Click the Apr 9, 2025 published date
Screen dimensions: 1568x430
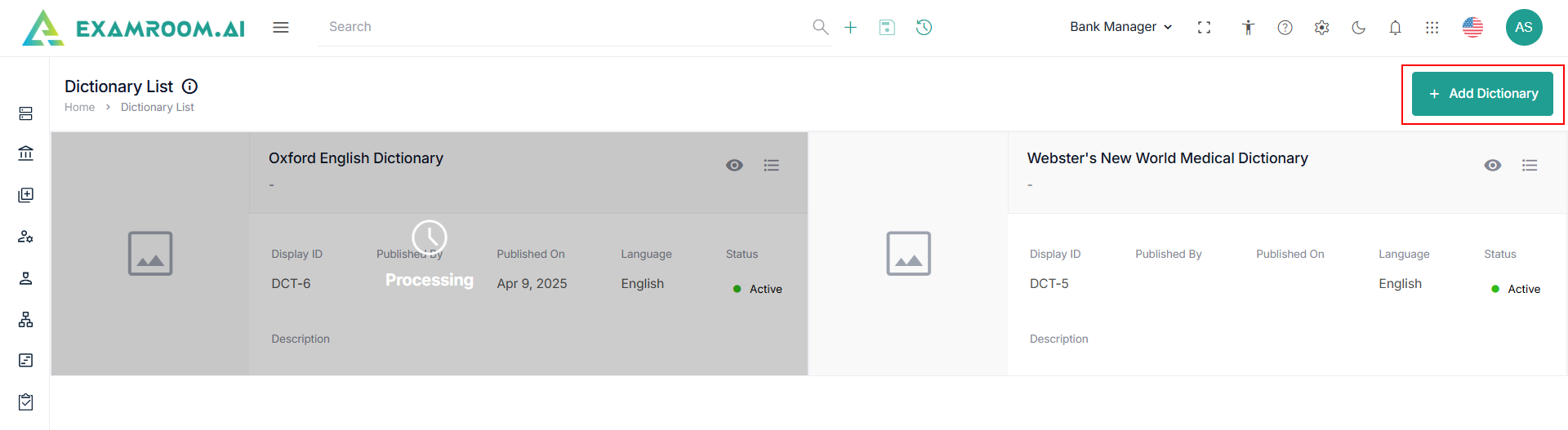[532, 284]
